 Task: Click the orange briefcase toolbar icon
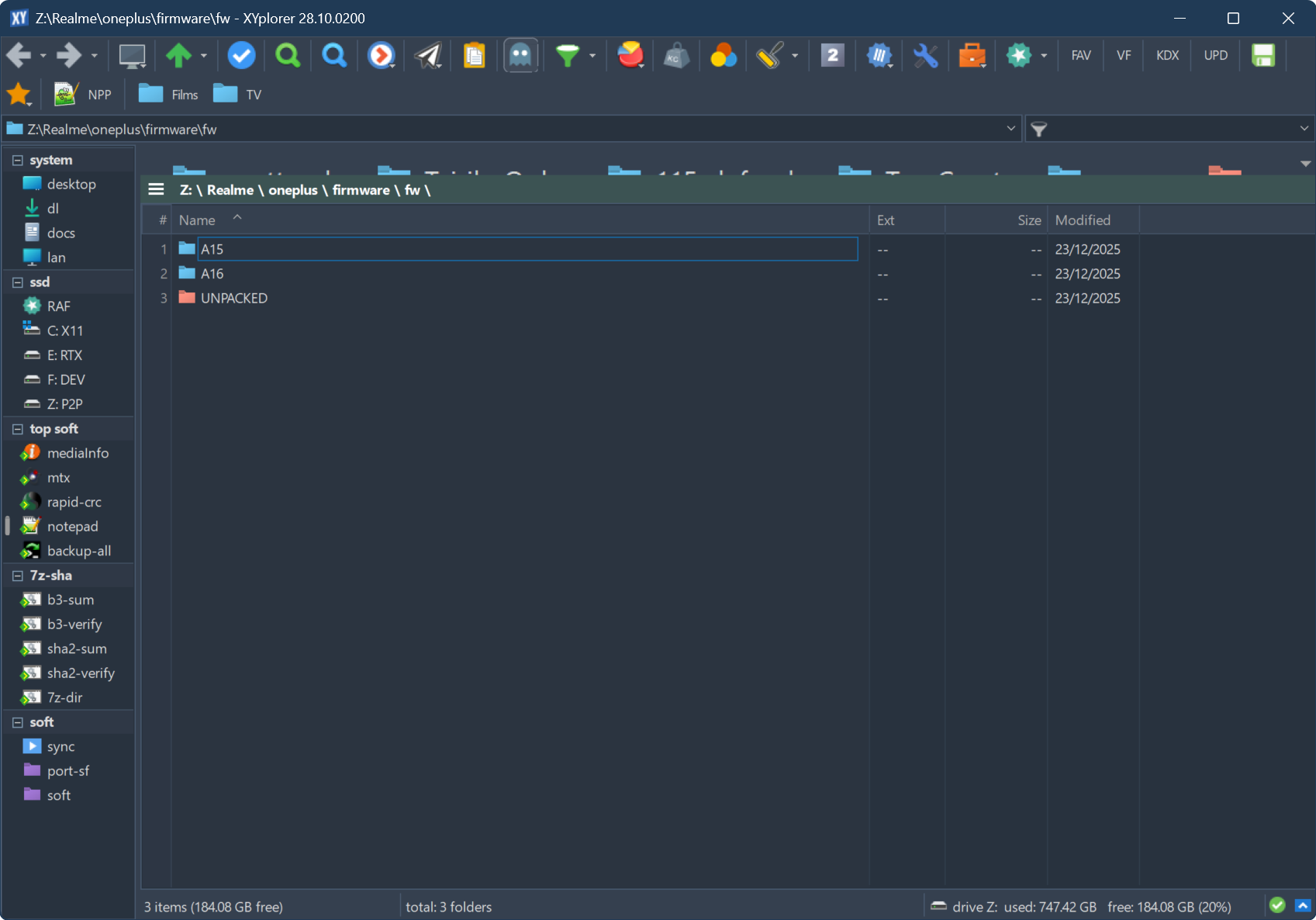pos(971,56)
